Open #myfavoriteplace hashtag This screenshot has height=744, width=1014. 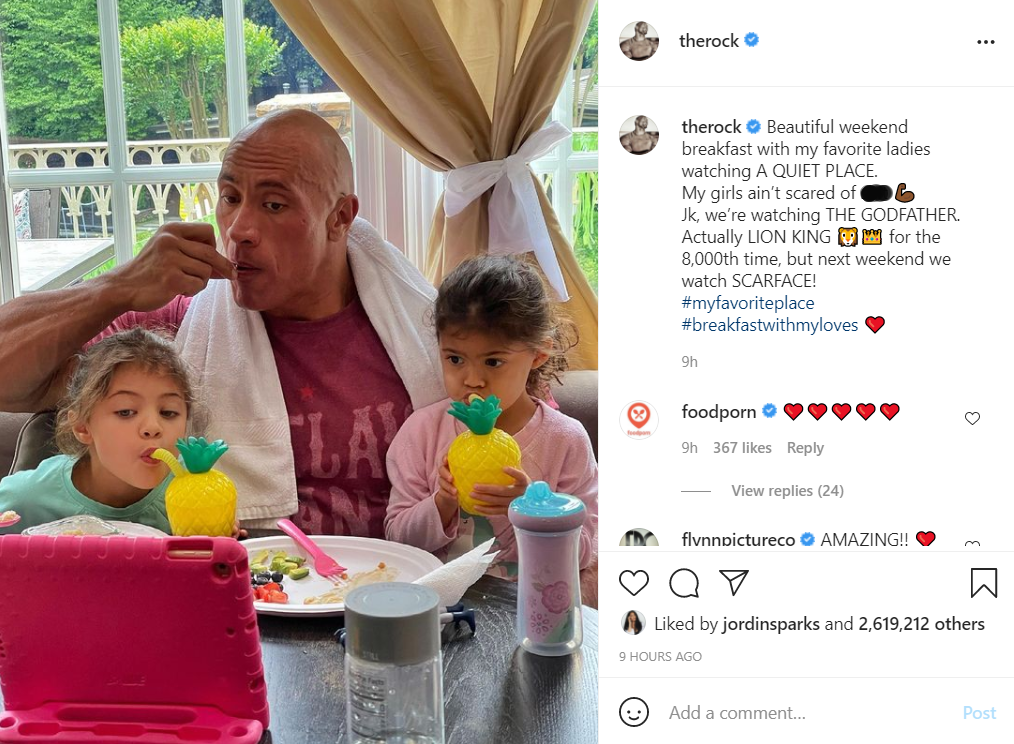pyautogui.click(x=748, y=303)
